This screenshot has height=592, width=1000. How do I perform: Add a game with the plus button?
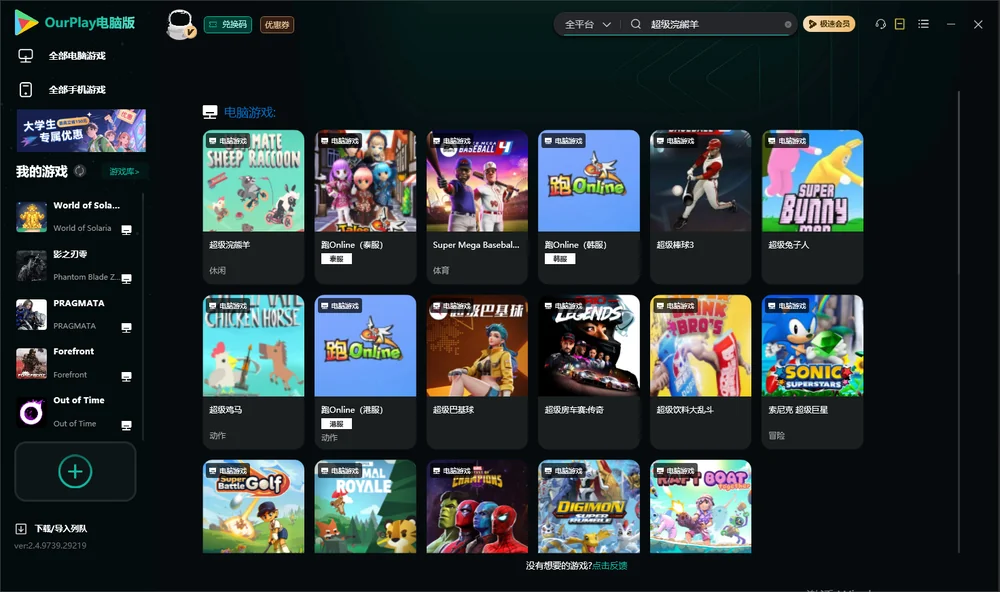tap(75, 471)
